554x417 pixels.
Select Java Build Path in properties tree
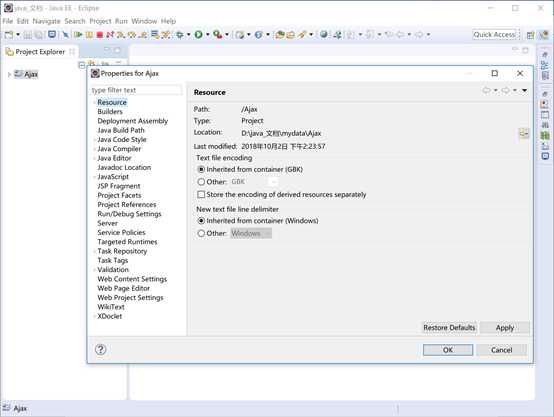pos(121,130)
